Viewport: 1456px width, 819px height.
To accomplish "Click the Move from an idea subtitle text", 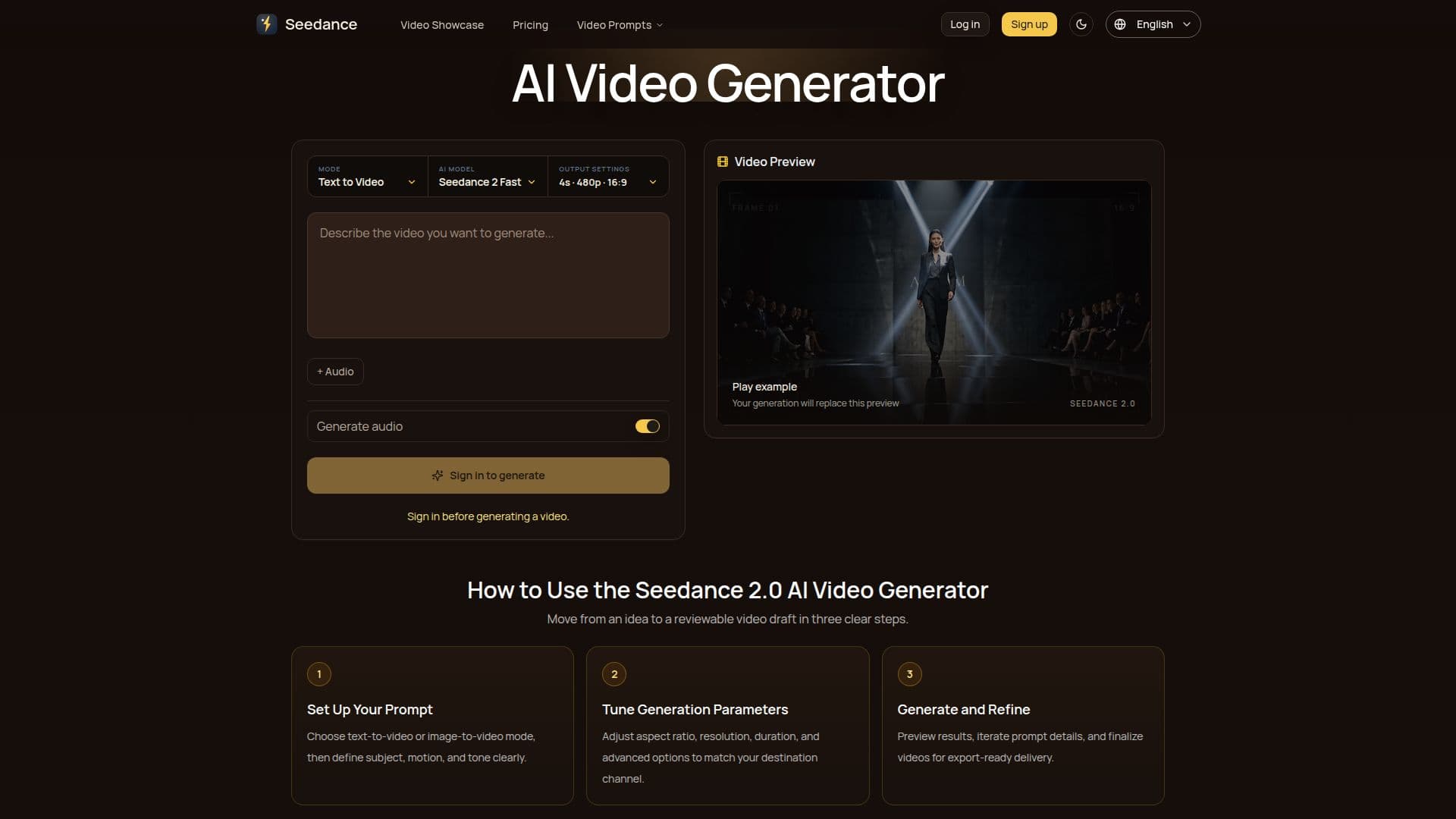I will pos(728,619).
